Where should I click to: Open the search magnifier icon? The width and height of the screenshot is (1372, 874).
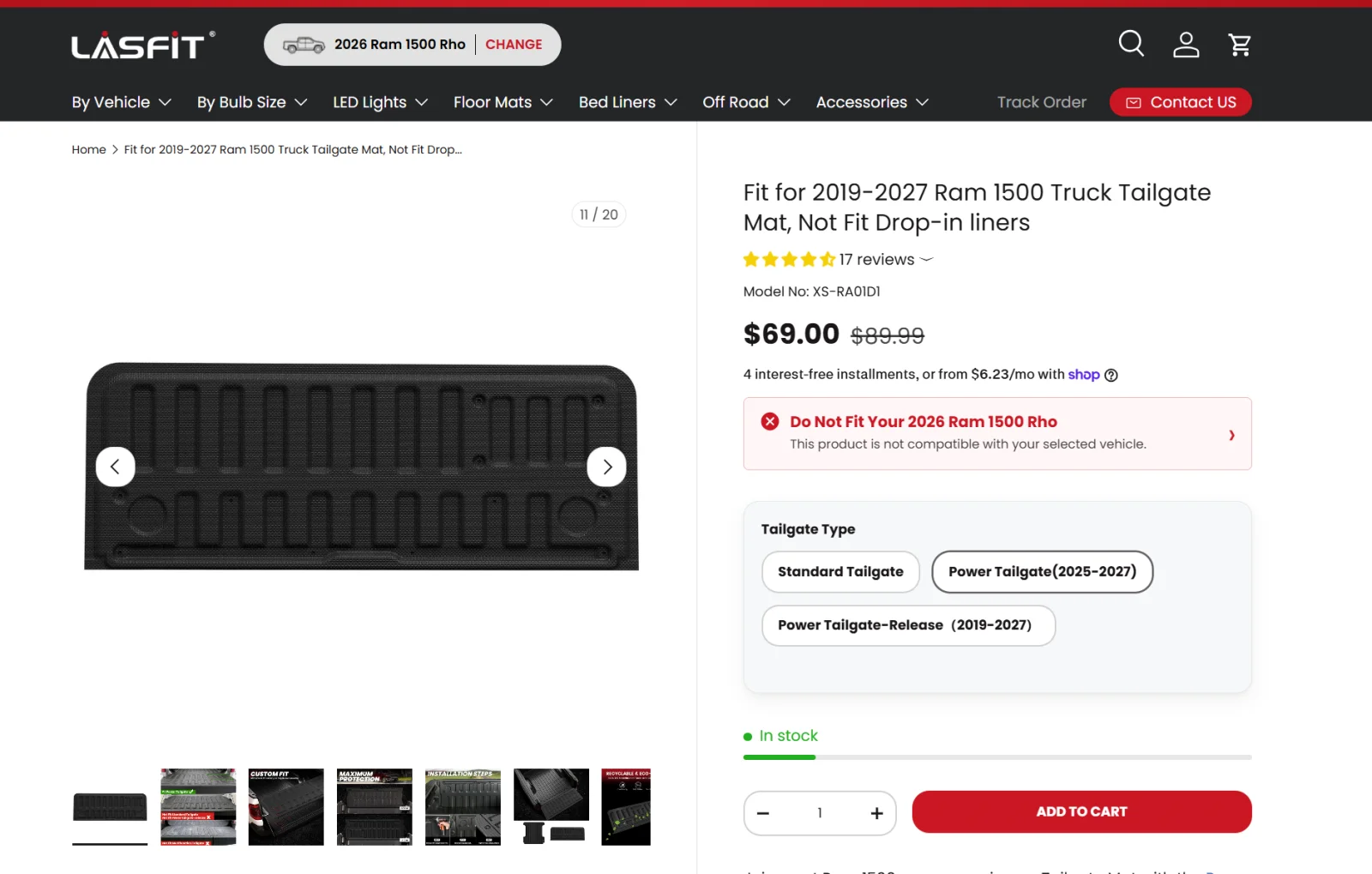pos(1131,44)
